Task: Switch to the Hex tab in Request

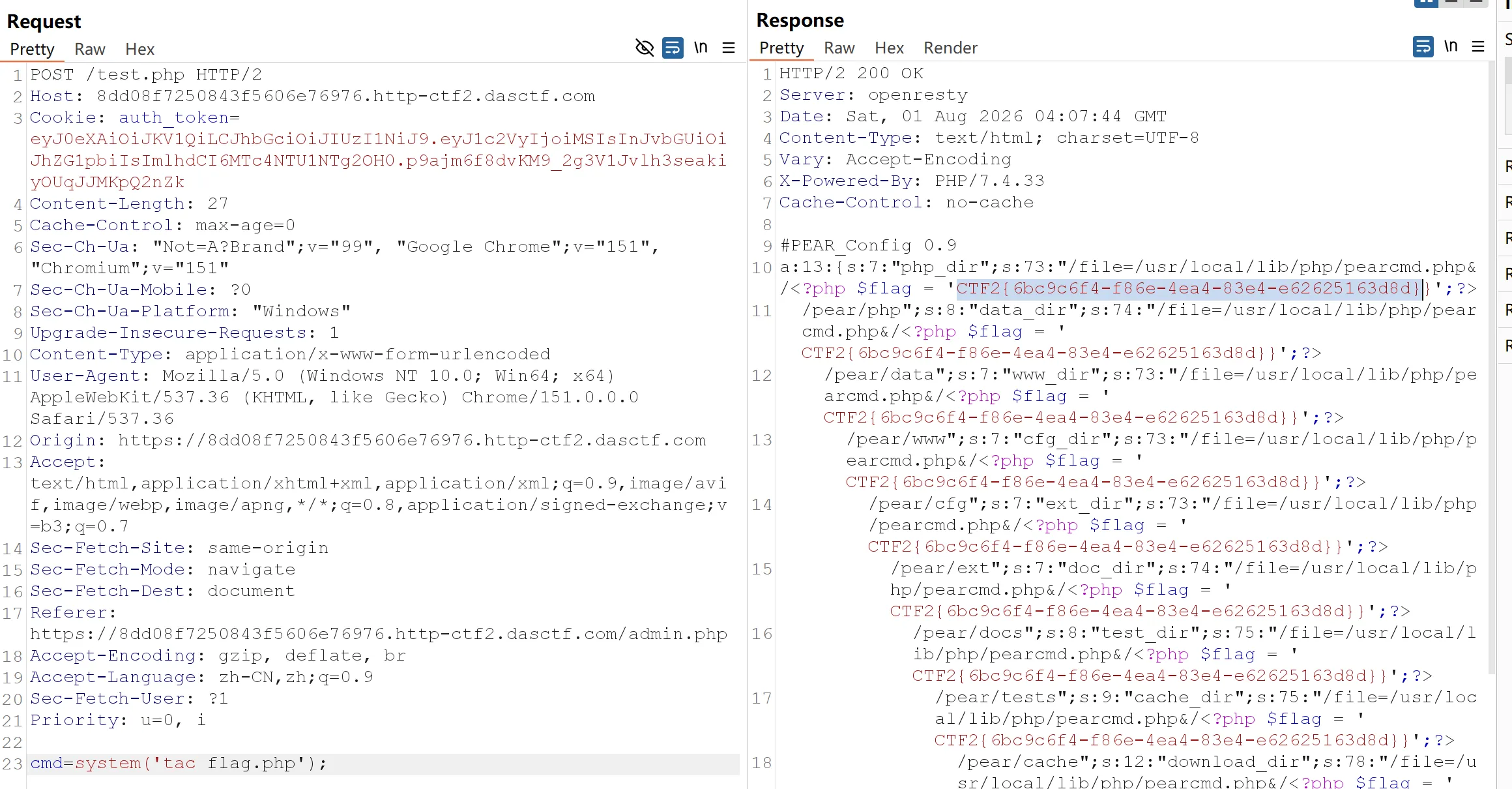Action: [x=140, y=50]
